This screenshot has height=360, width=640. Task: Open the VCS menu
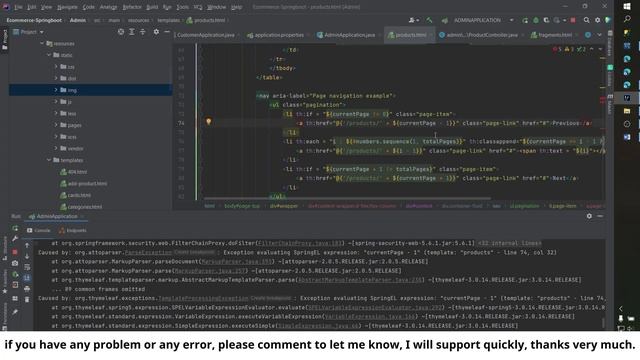pos(198,7)
